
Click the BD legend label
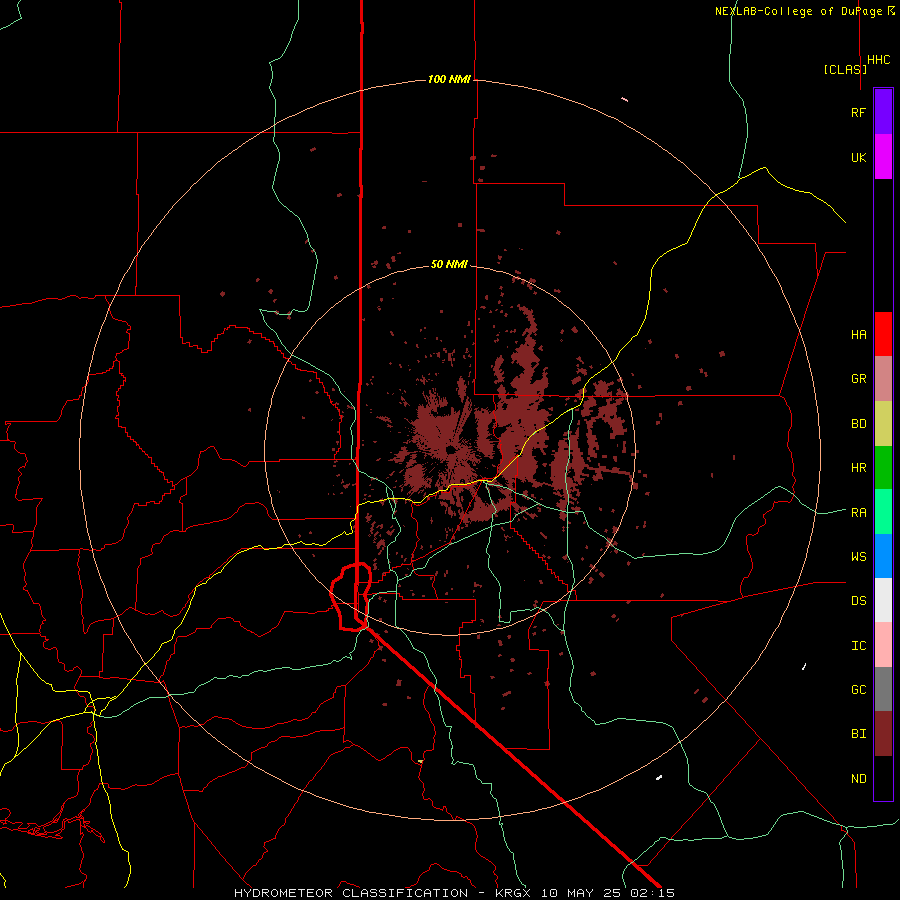858,424
